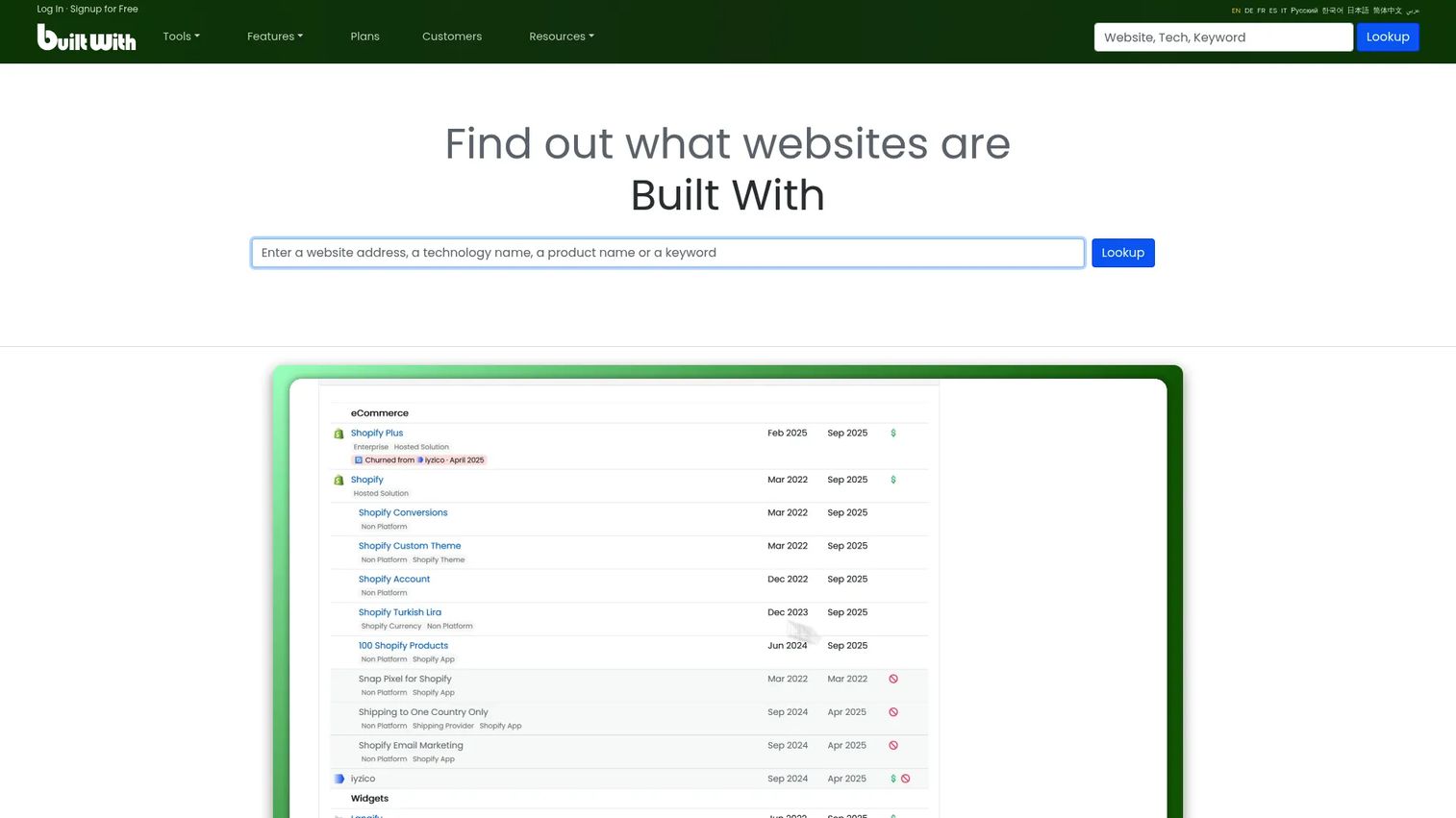Open the Shopify Account link
This screenshot has width=1456, height=818.
coord(394,580)
